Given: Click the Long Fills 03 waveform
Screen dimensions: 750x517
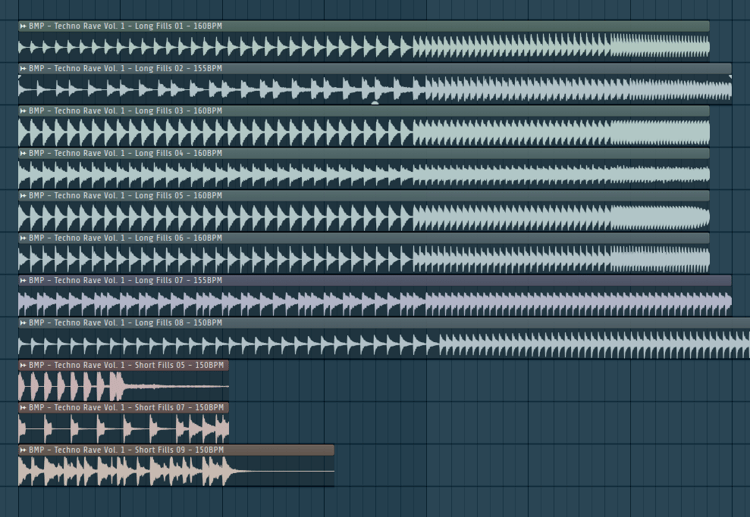Looking at the screenshot, I should pyautogui.click(x=364, y=132).
